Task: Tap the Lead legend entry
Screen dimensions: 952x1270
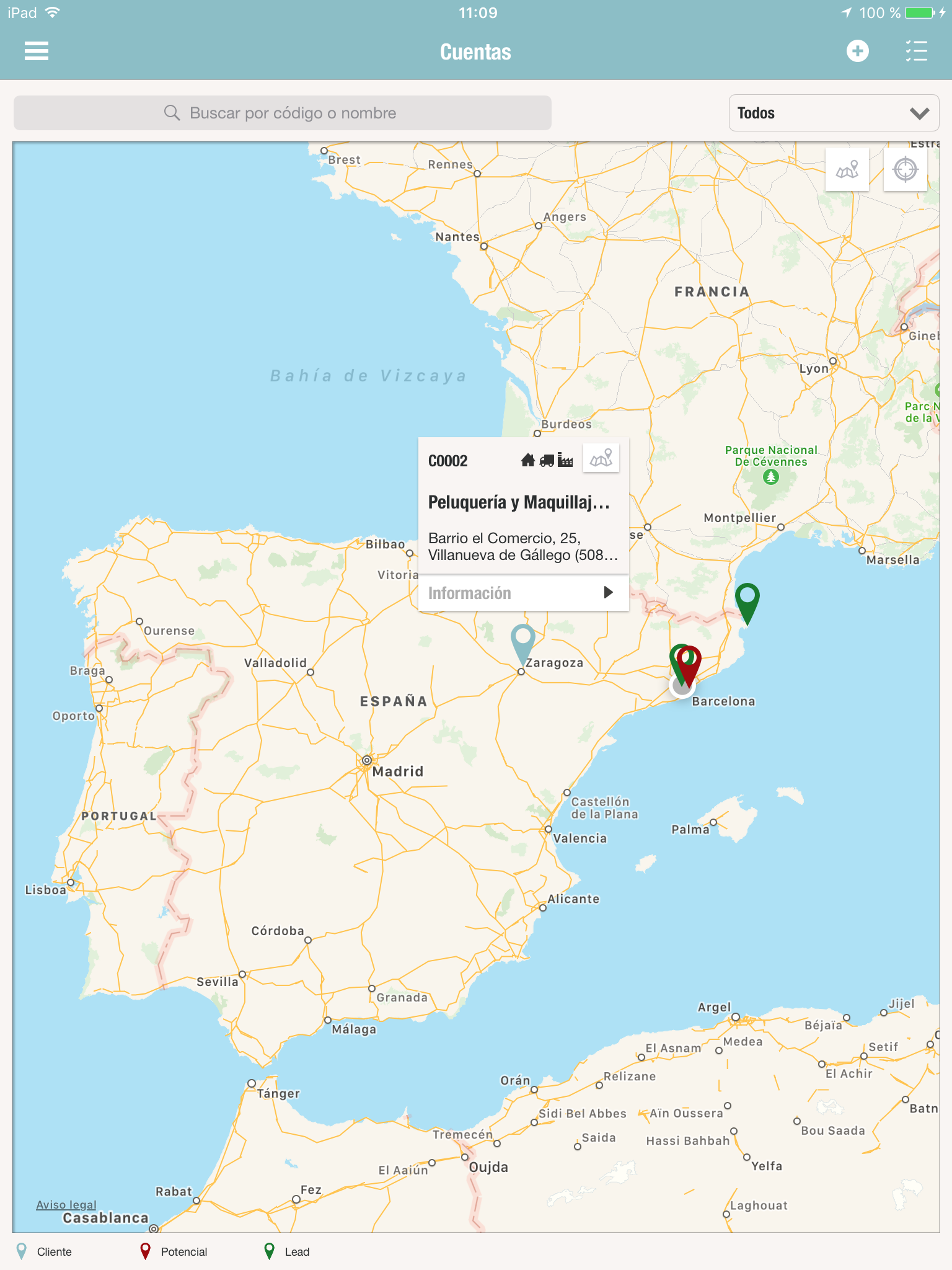Action: pyautogui.click(x=286, y=1251)
